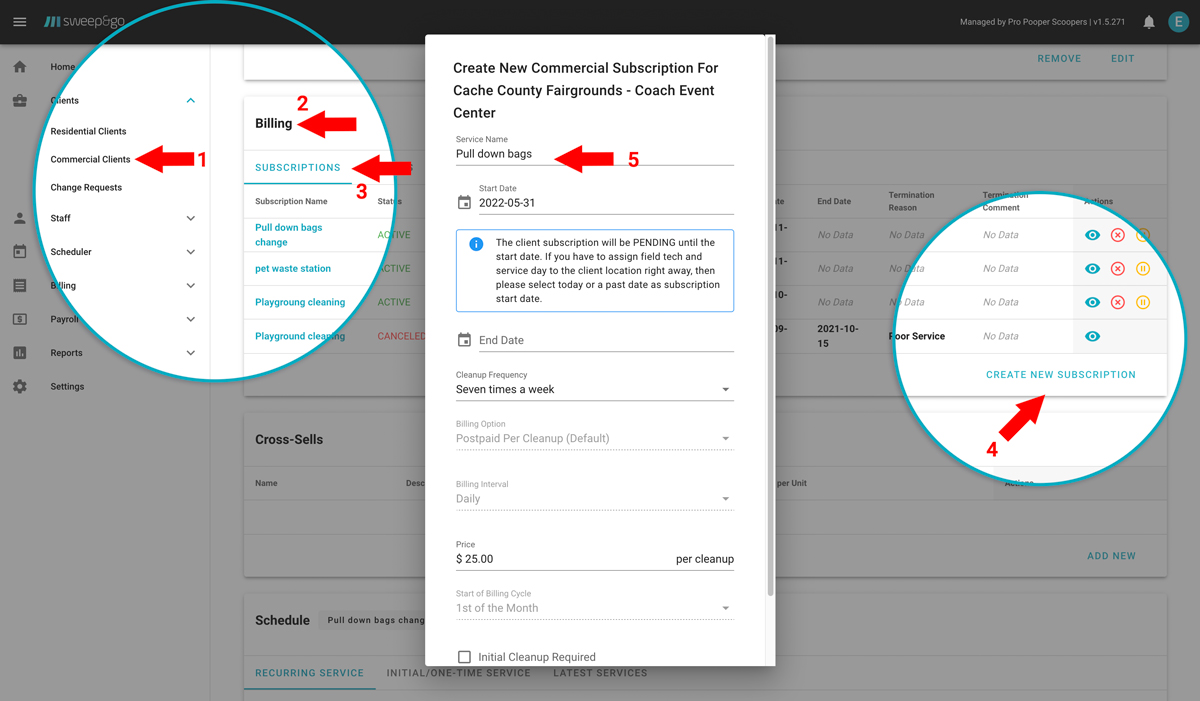Check the Initial Cleanup Required checkbox

[464, 656]
